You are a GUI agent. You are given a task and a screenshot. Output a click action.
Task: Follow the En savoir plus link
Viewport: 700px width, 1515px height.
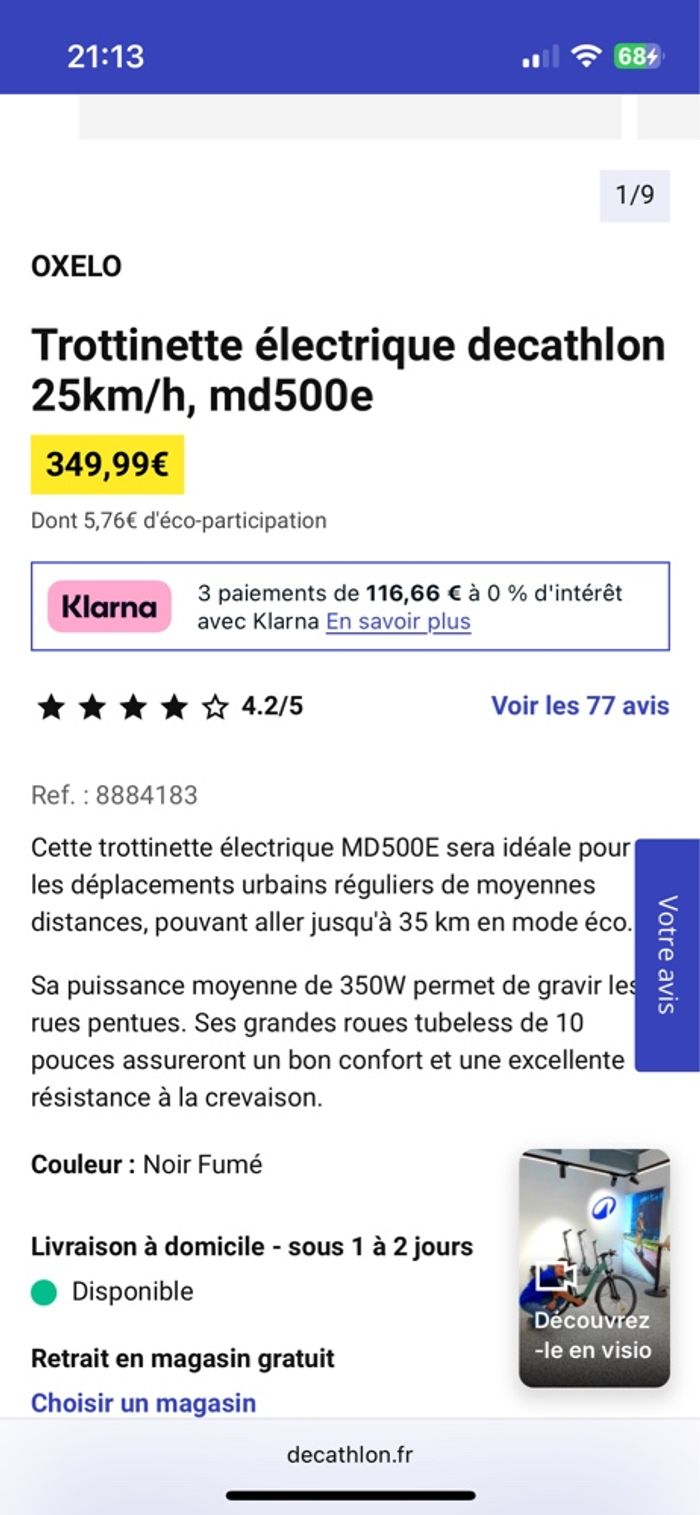point(399,621)
